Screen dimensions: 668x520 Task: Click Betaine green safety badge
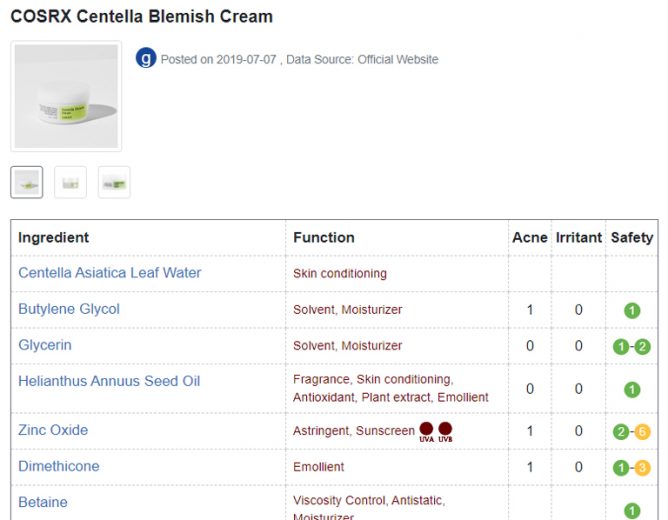[x=632, y=511]
